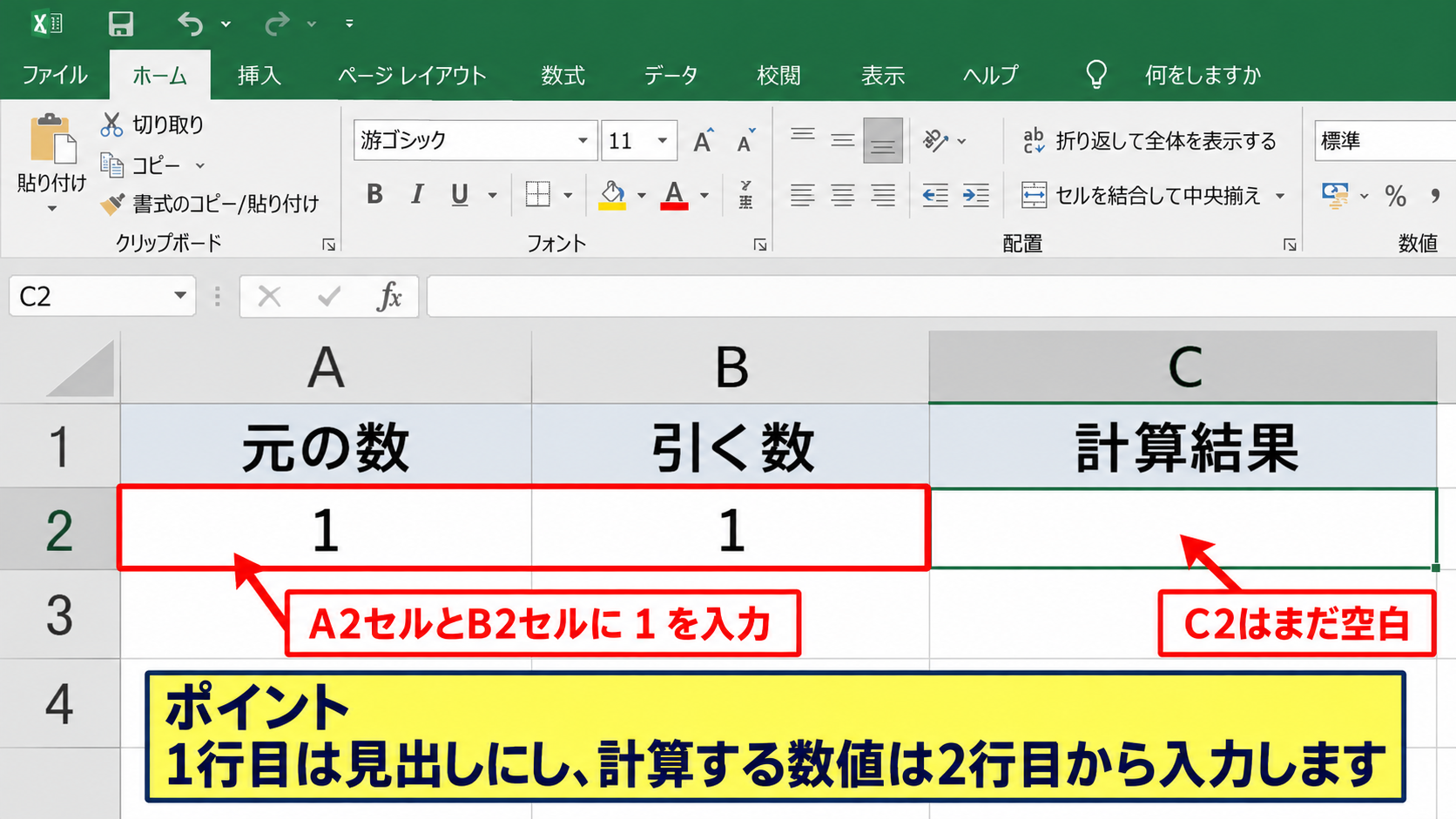Decrease font size with smaller A icon
This screenshot has width=1456, height=819.
pyautogui.click(x=746, y=140)
